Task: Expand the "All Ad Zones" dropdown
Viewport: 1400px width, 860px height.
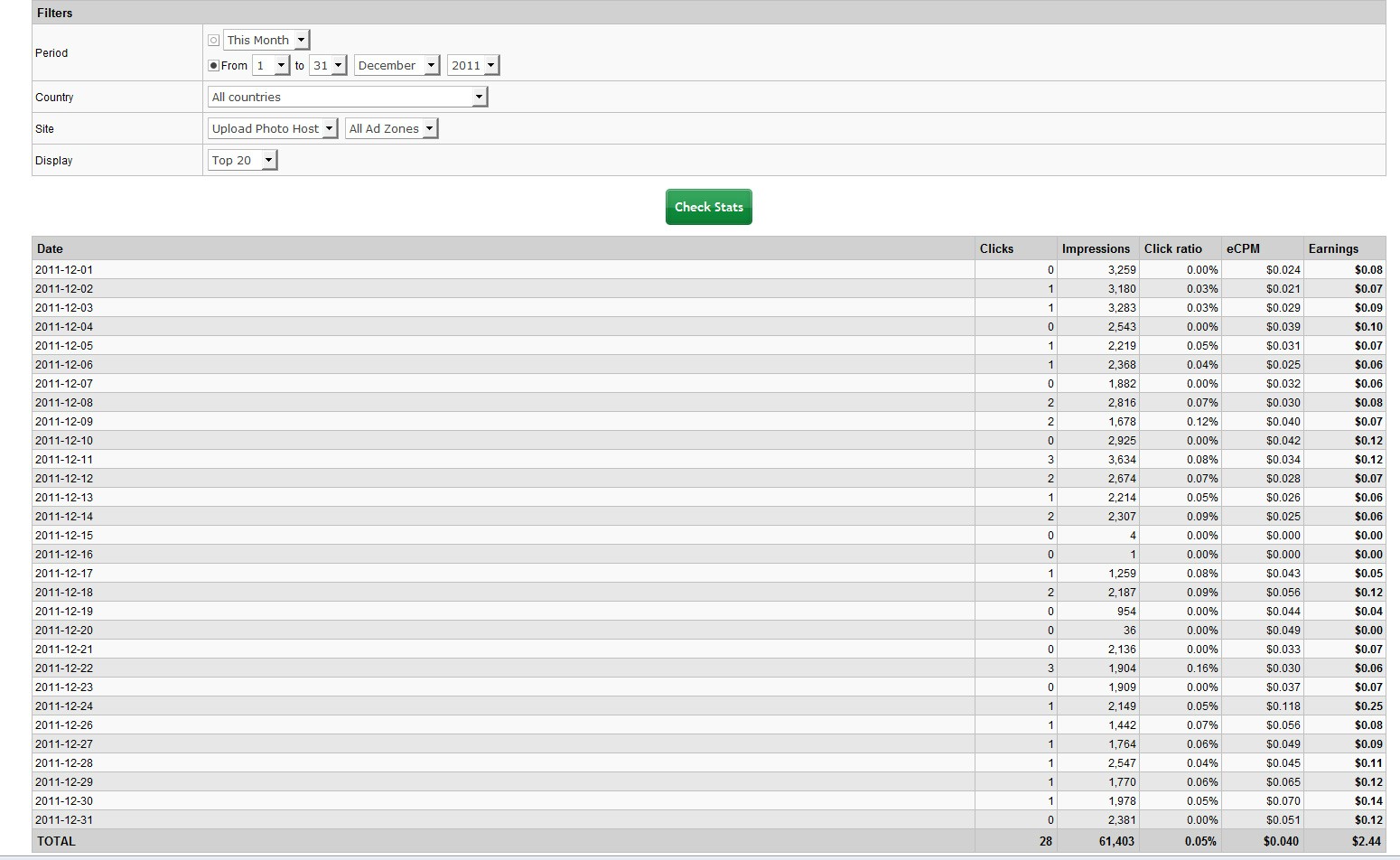Action: 391,128
